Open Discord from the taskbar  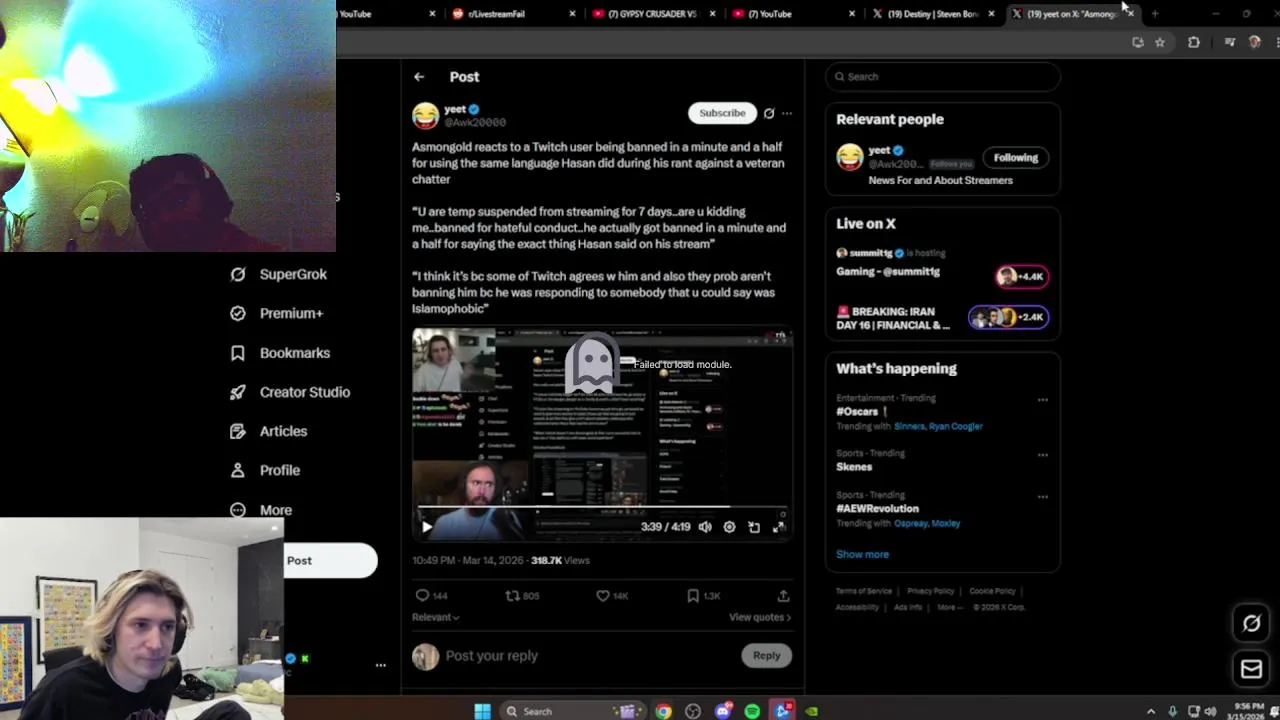[x=723, y=711]
